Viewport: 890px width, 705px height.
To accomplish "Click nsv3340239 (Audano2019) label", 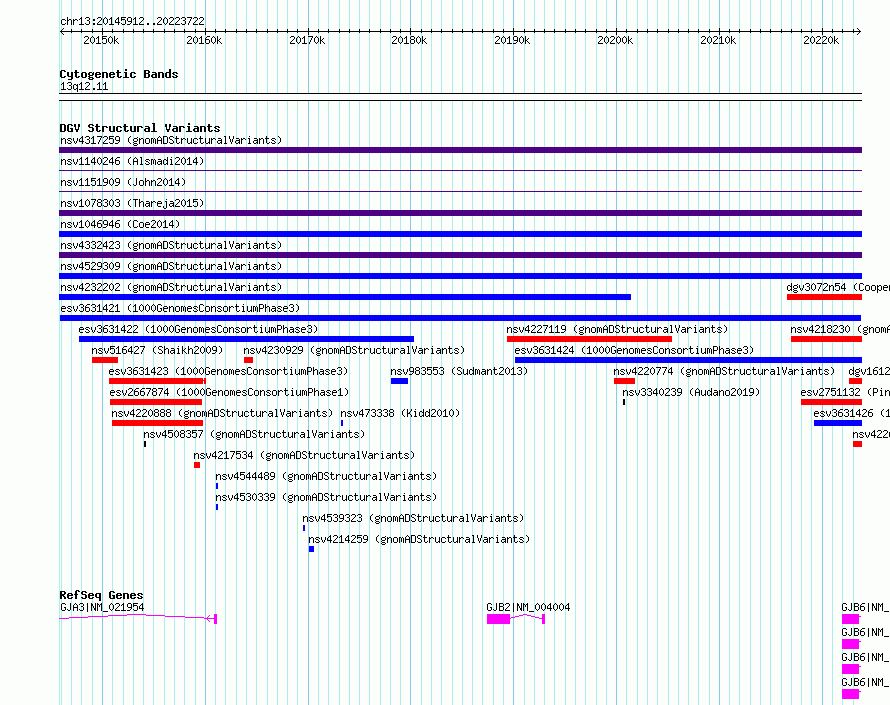I will tap(691, 392).
